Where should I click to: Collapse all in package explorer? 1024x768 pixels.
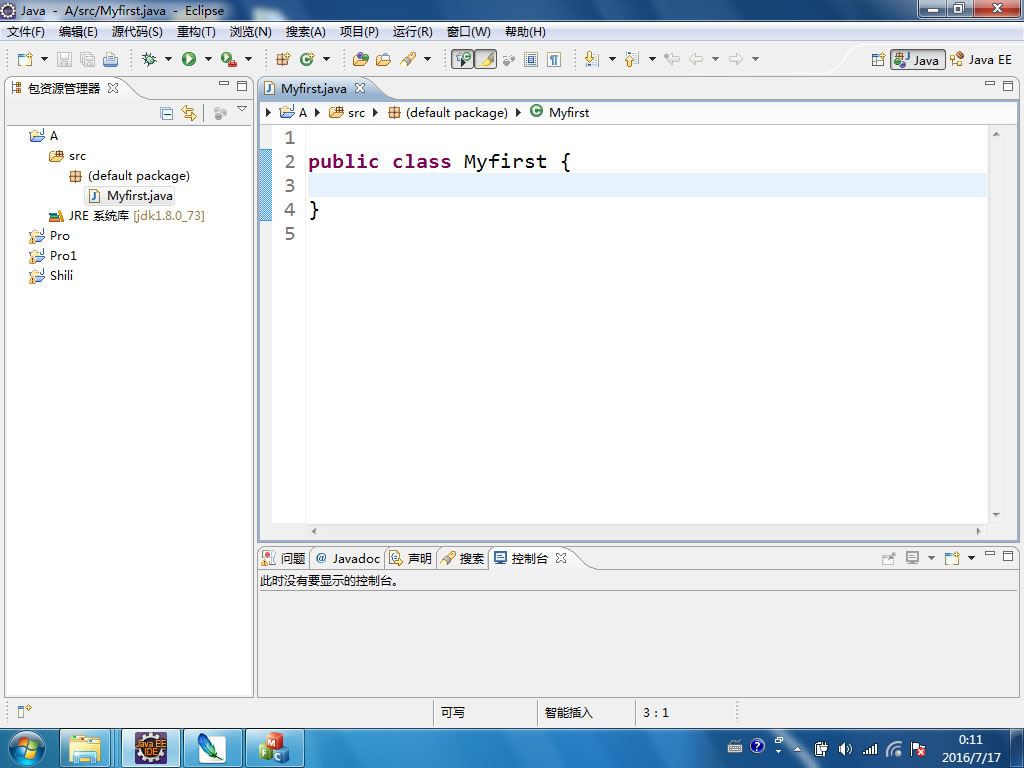coord(167,113)
